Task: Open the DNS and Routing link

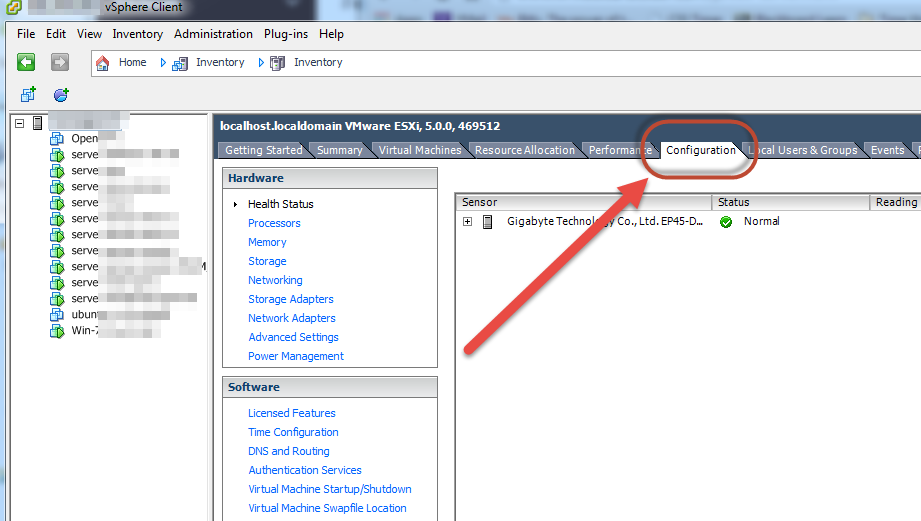Action: point(289,451)
